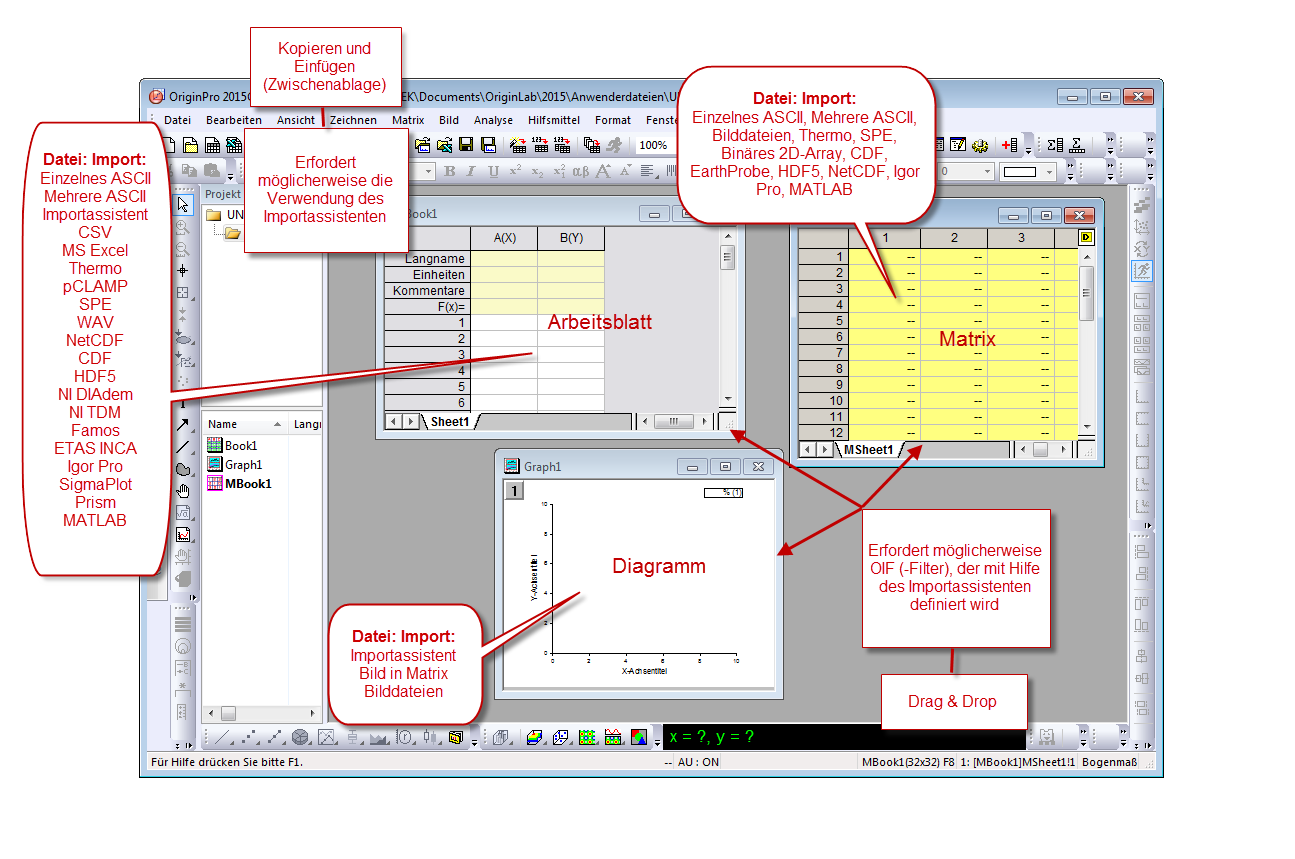Image resolution: width=1295 pixels, height=859 pixels.
Task: Click layer 1 button in Graph1 window
Action: pos(512,490)
